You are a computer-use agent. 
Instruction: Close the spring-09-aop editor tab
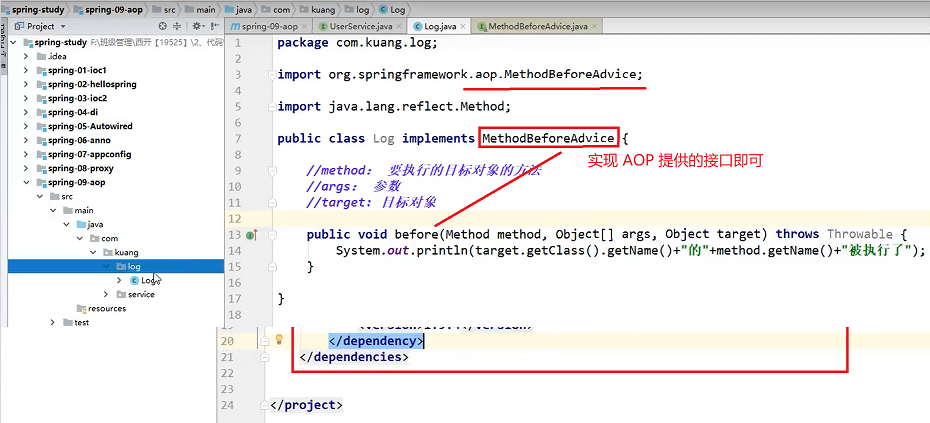point(304,27)
